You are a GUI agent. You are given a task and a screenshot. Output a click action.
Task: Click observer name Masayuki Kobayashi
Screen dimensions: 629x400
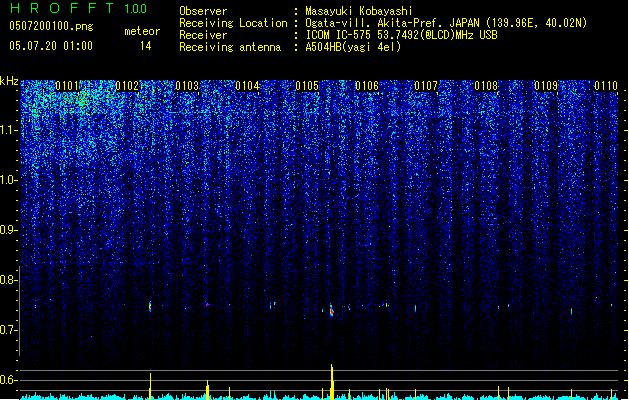pos(359,11)
